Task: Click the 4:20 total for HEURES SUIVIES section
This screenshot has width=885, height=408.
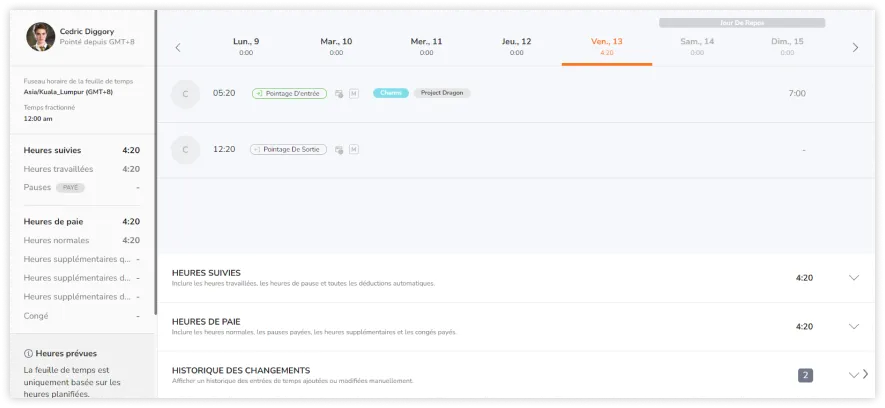Action: [x=804, y=278]
